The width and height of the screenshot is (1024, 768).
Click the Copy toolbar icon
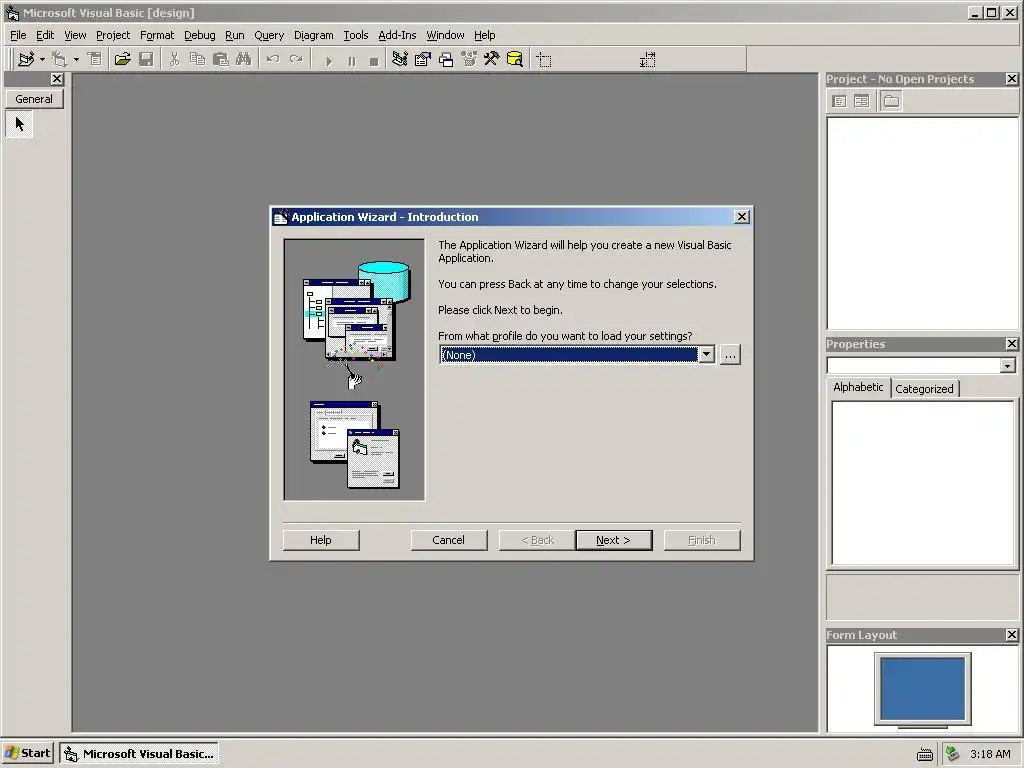pos(197,59)
